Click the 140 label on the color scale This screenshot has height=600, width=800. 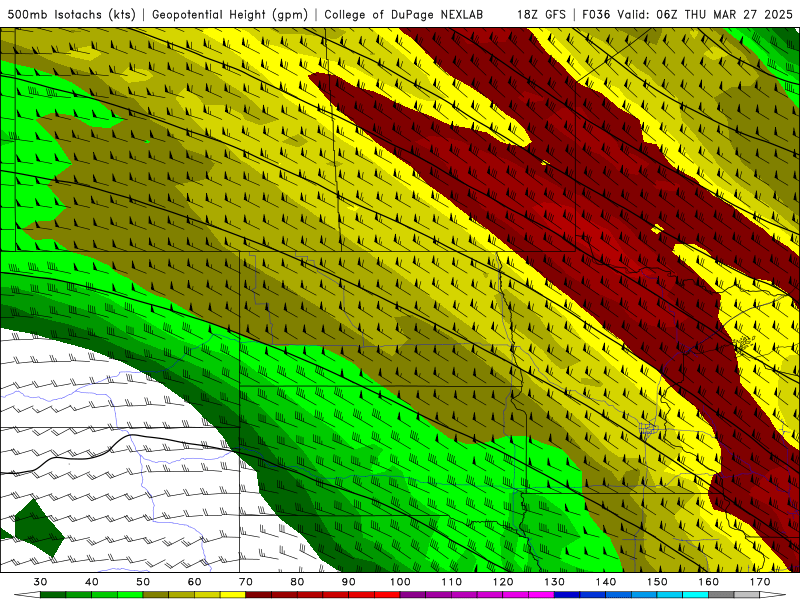[606, 582]
